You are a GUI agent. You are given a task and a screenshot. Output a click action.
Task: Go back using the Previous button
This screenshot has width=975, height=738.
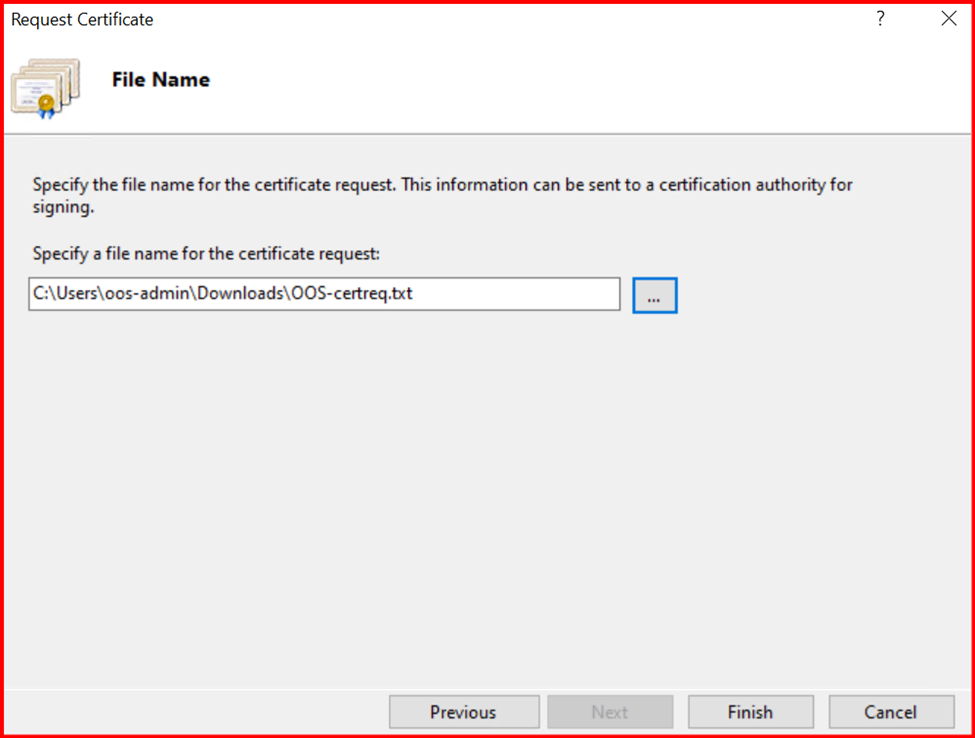click(463, 712)
